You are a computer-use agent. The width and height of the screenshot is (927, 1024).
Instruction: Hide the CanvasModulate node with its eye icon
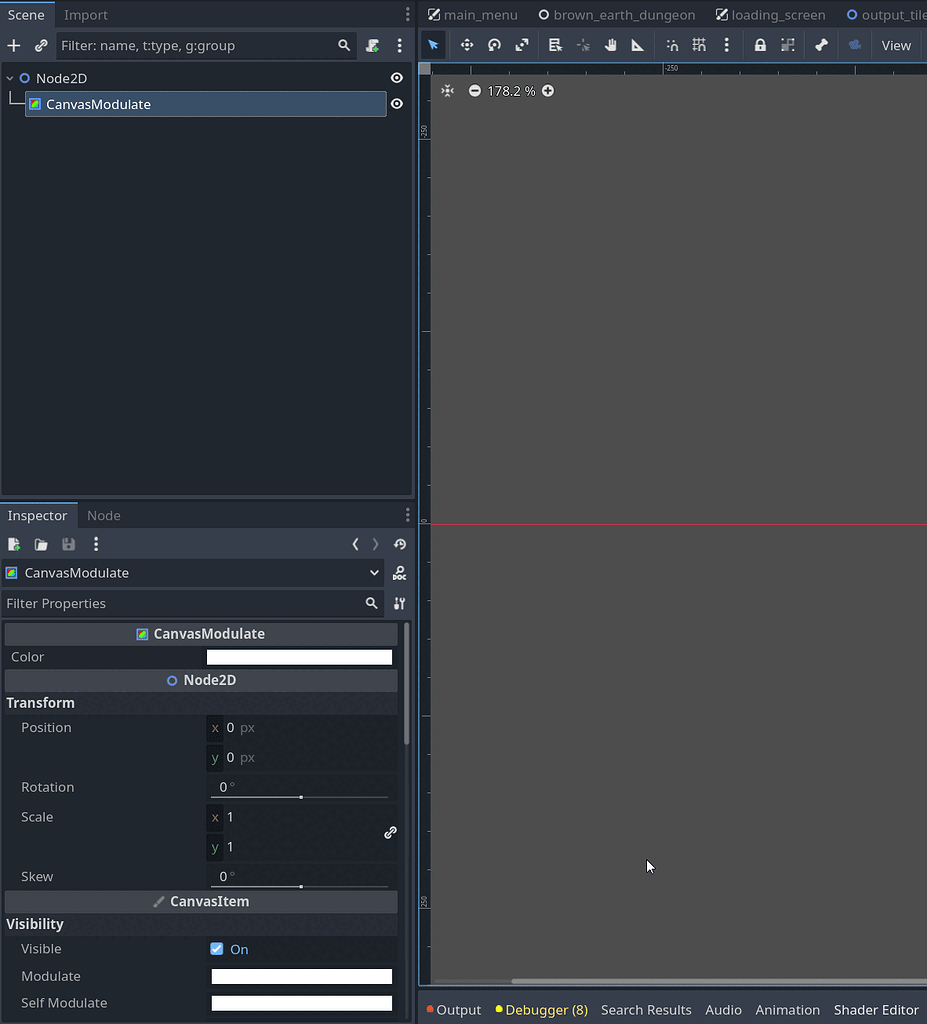396,104
